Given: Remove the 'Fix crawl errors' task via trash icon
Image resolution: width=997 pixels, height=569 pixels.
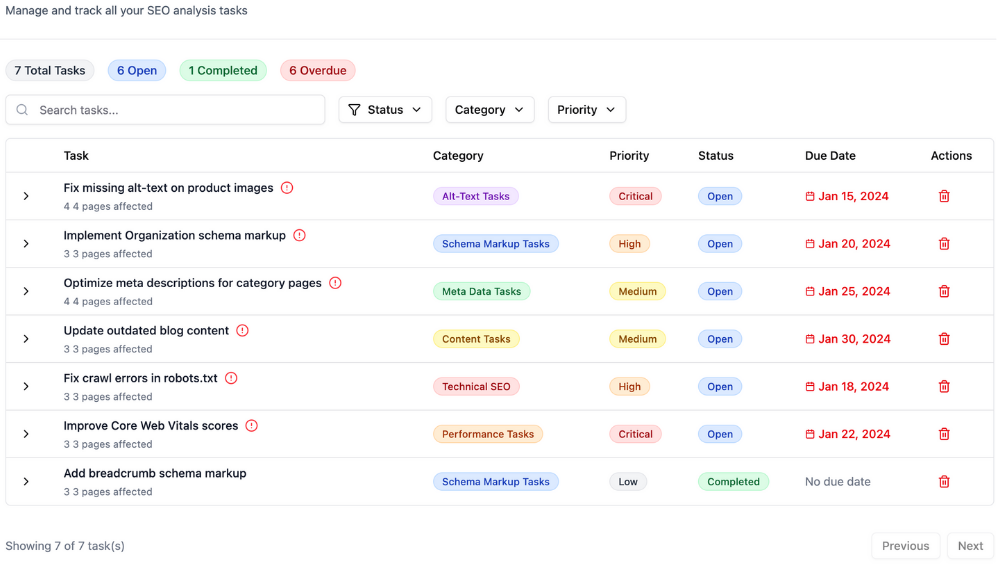Looking at the screenshot, I should coord(944,387).
